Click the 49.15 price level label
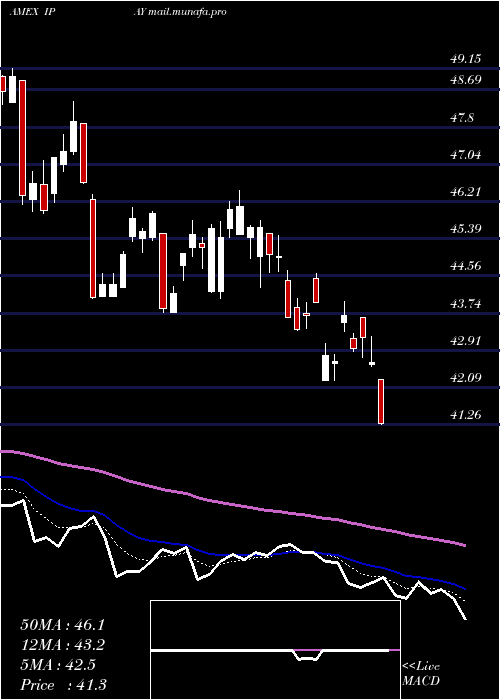The width and height of the screenshot is (500, 700). 465,59
